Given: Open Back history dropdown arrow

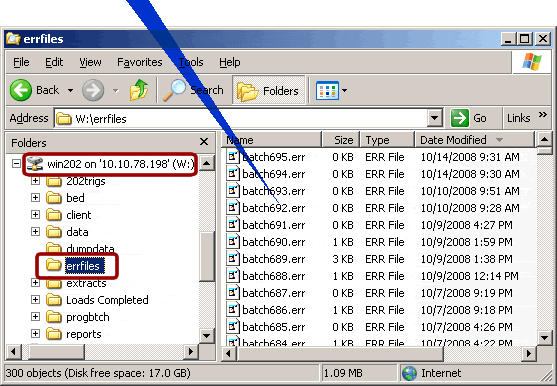Looking at the screenshot, I should tap(70, 91).
